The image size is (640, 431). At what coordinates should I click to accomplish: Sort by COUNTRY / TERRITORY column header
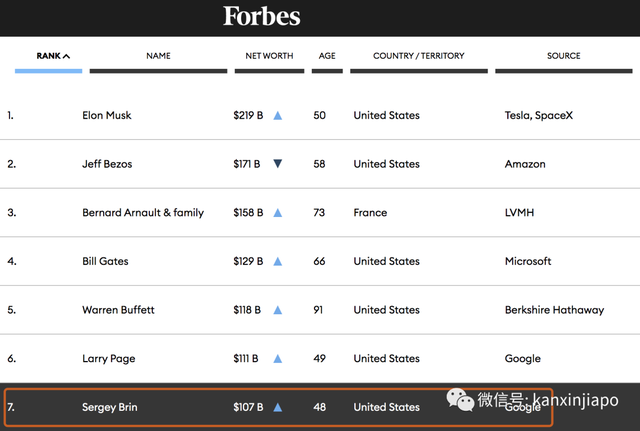[419, 56]
